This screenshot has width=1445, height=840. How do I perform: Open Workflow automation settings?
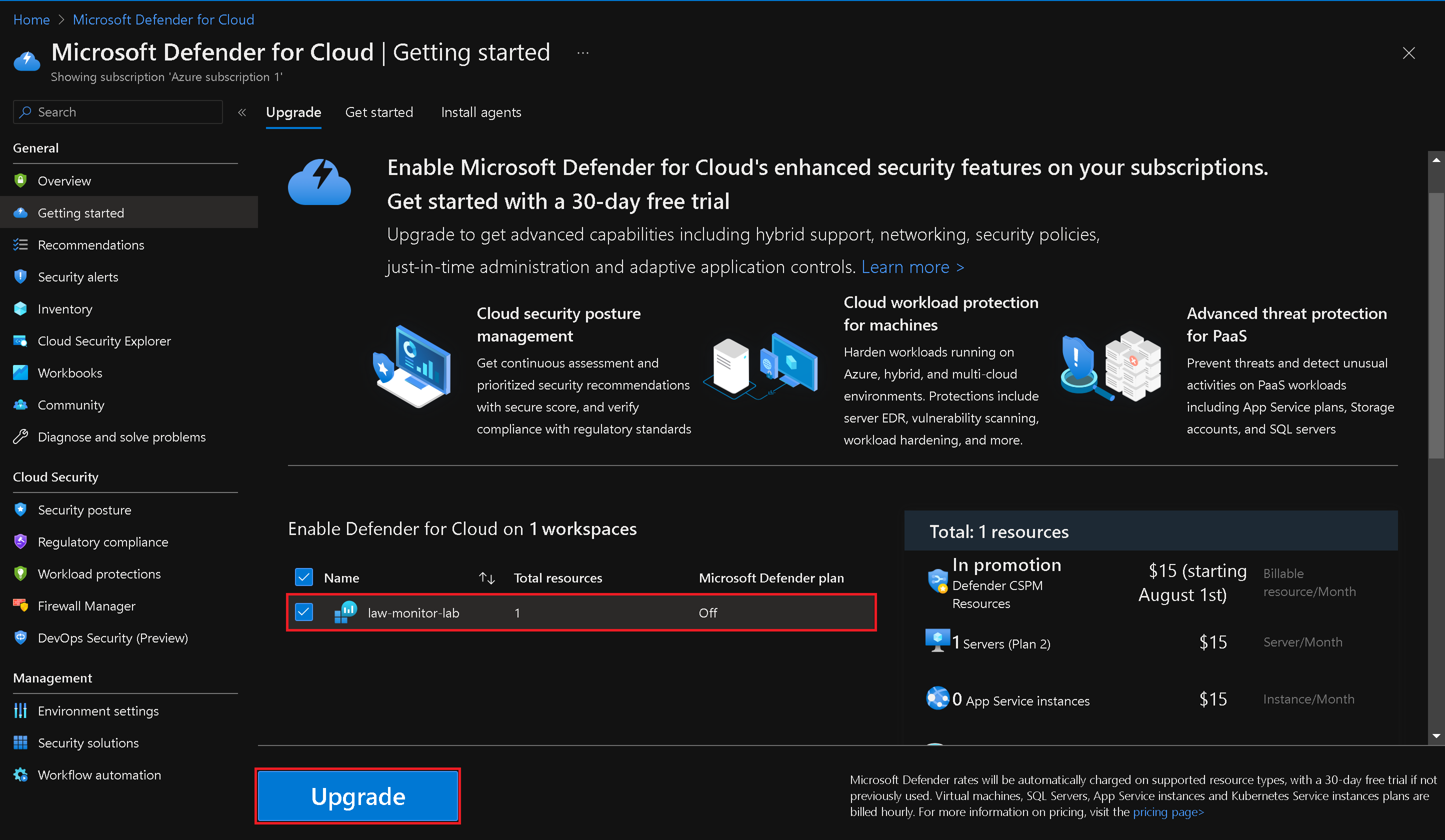tap(98, 774)
